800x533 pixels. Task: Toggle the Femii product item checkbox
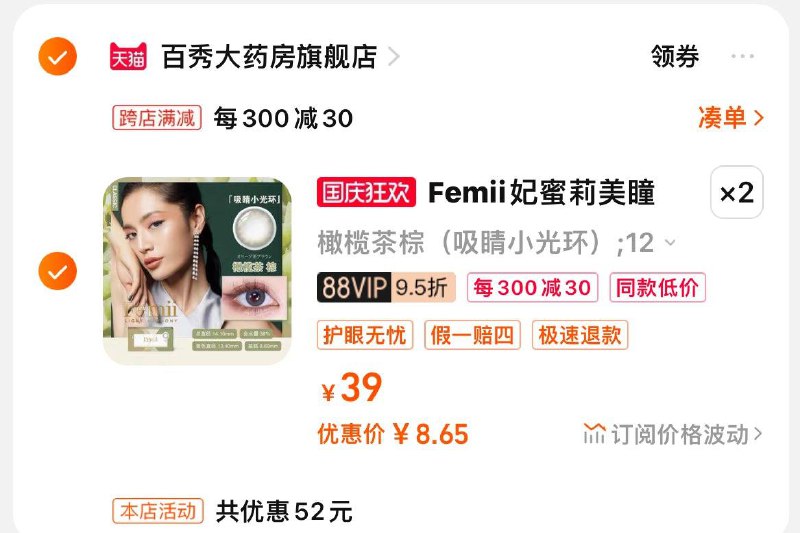click(58, 271)
